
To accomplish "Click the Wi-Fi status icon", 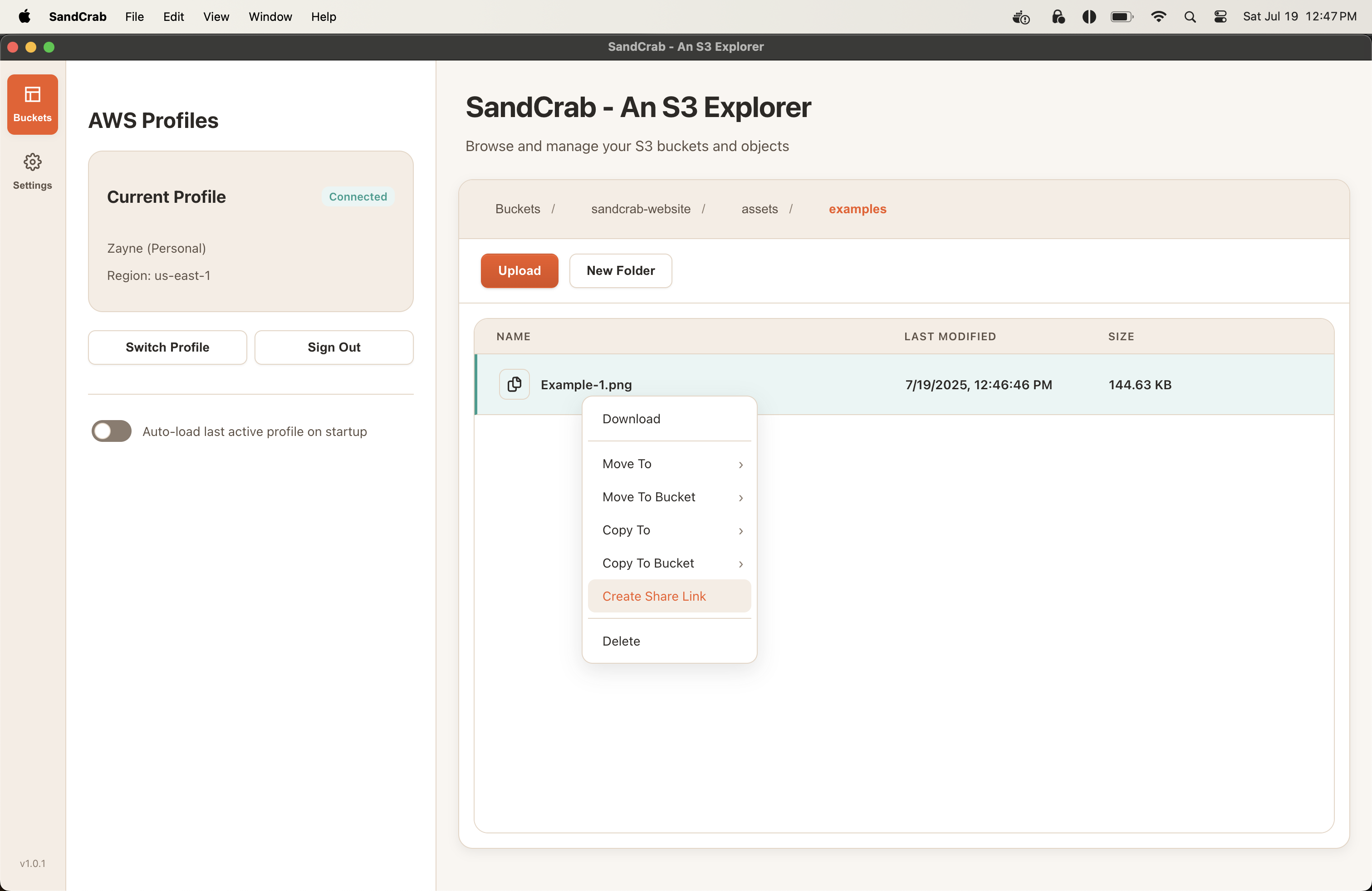I will (x=1158, y=17).
